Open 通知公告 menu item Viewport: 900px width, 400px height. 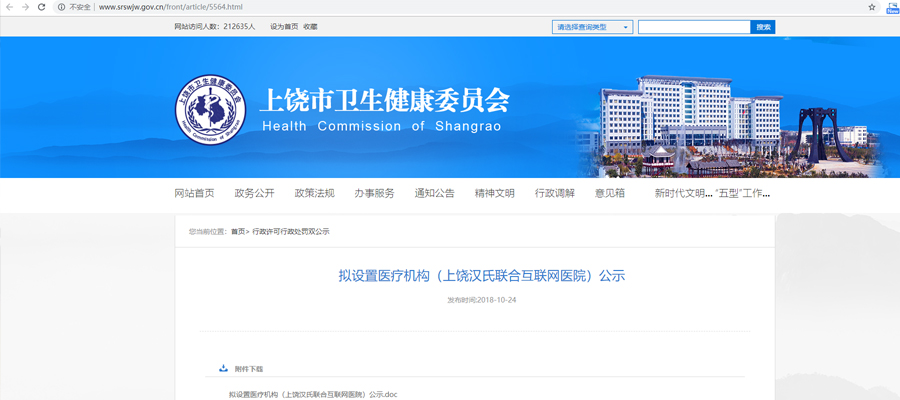point(435,193)
